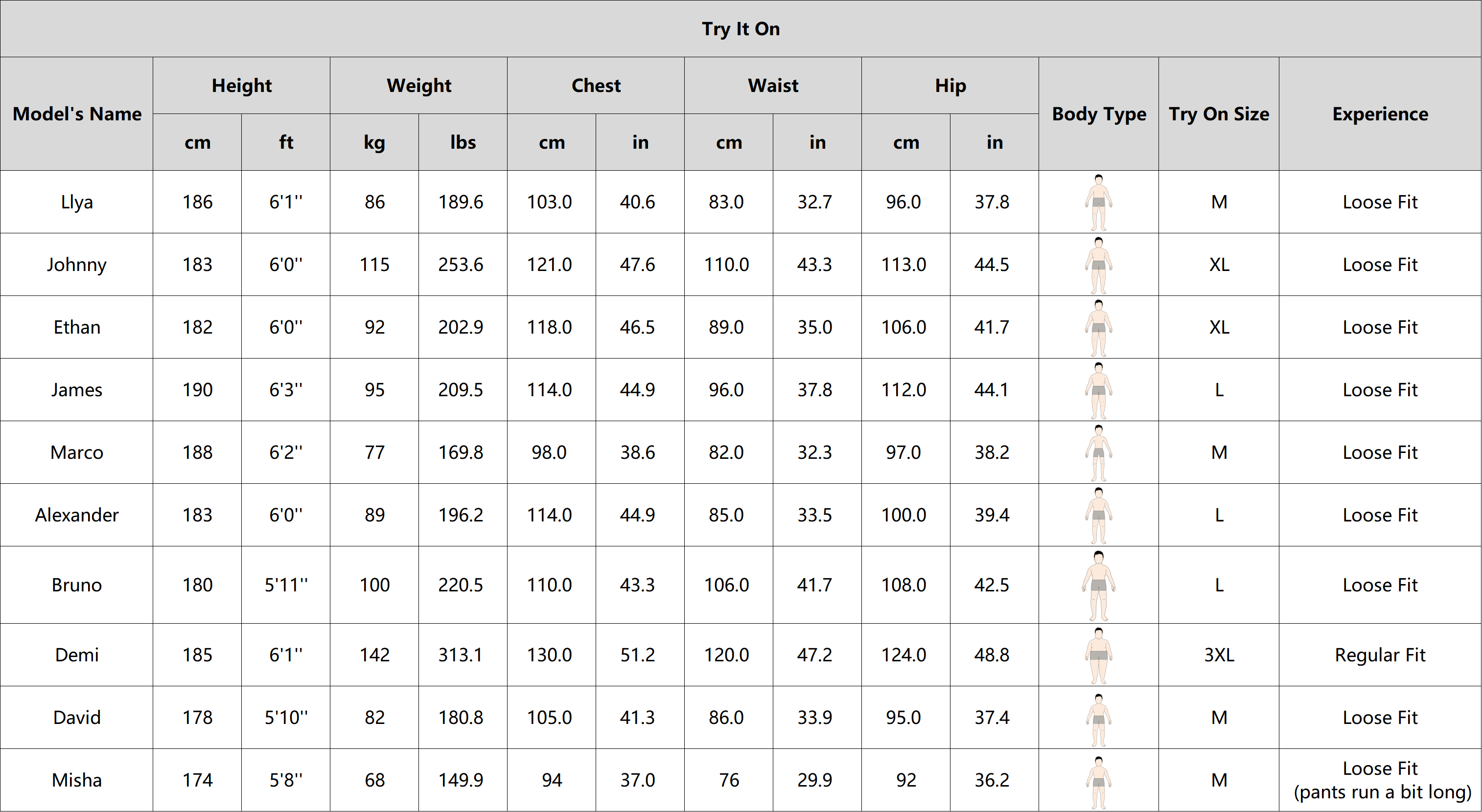1482x812 pixels.
Task: Click Johnny's body type figure icon
Action: pos(1098,265)
